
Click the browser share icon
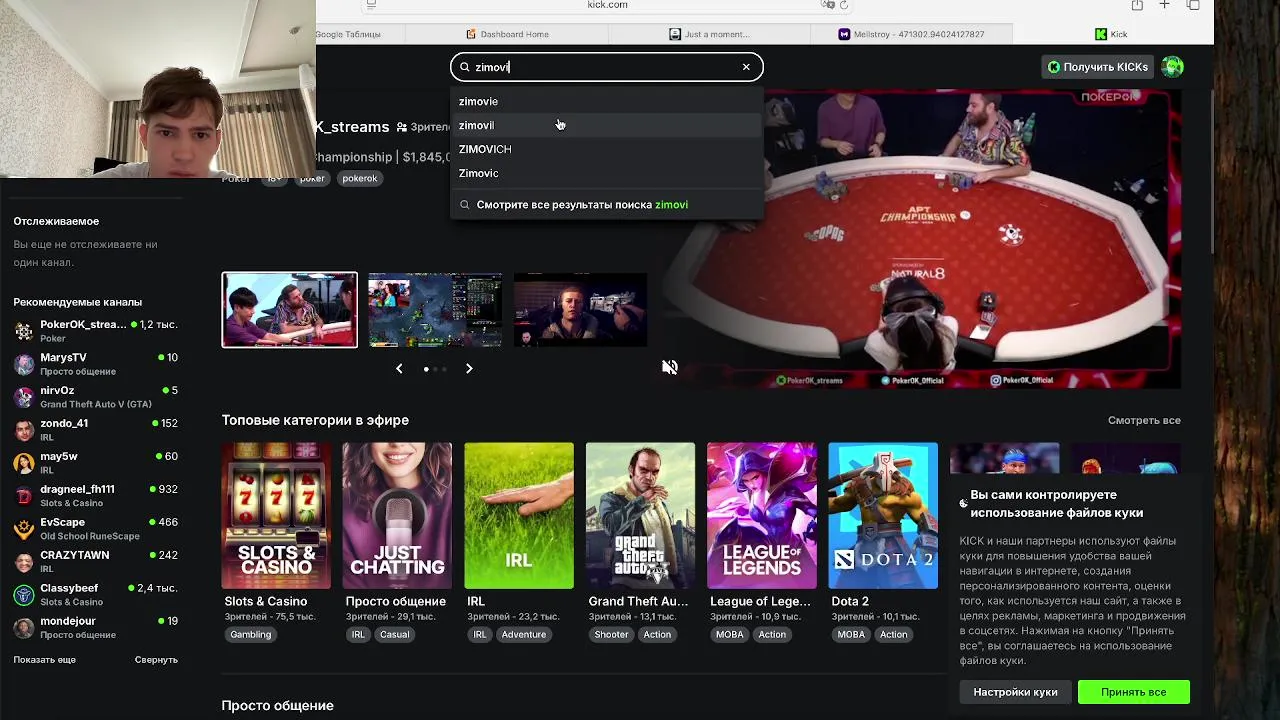(1137, 5)
